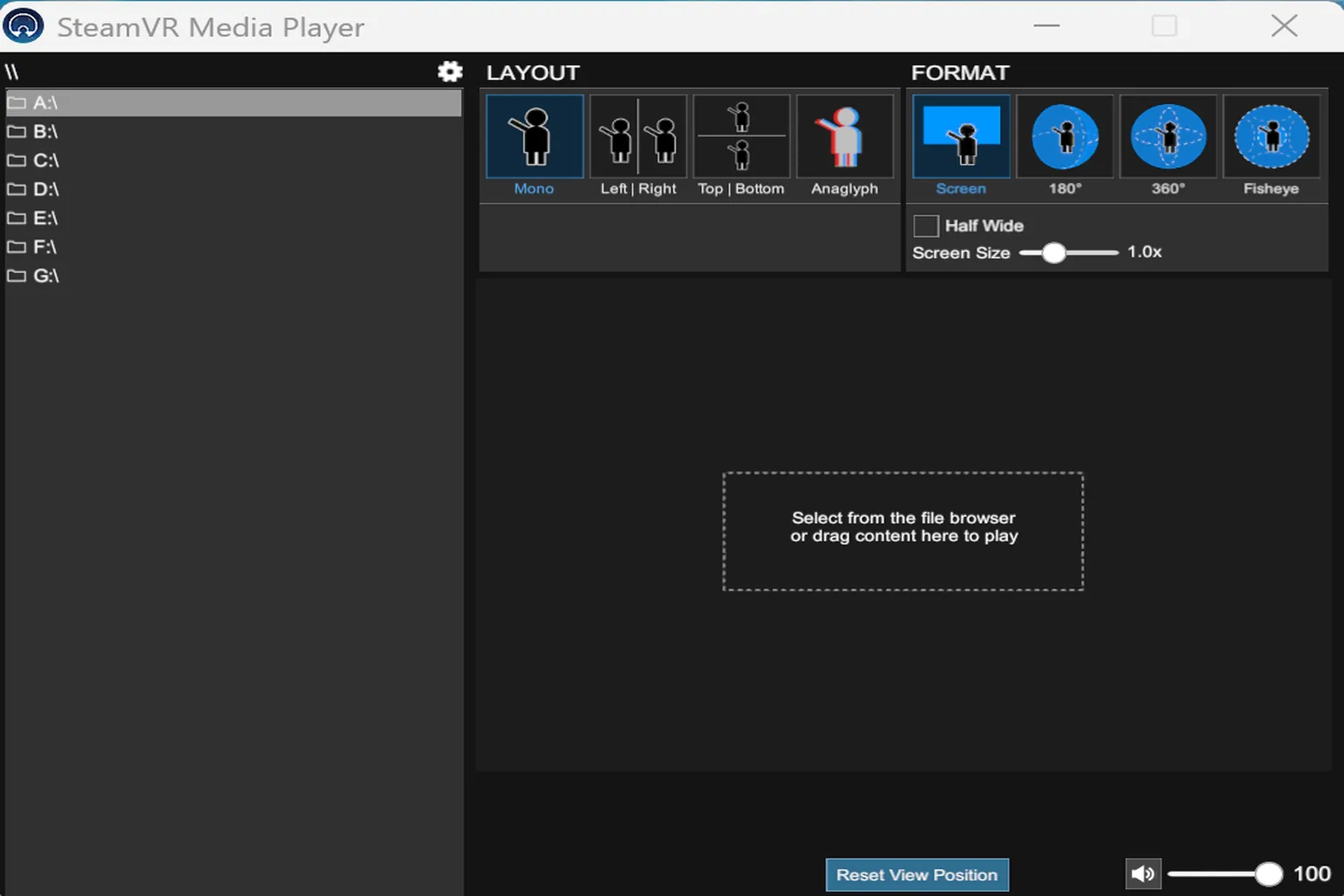This screenshot has width=1344, height=896.
Task: Minimize the SteamVR Media Player window
Action: 1046,25
